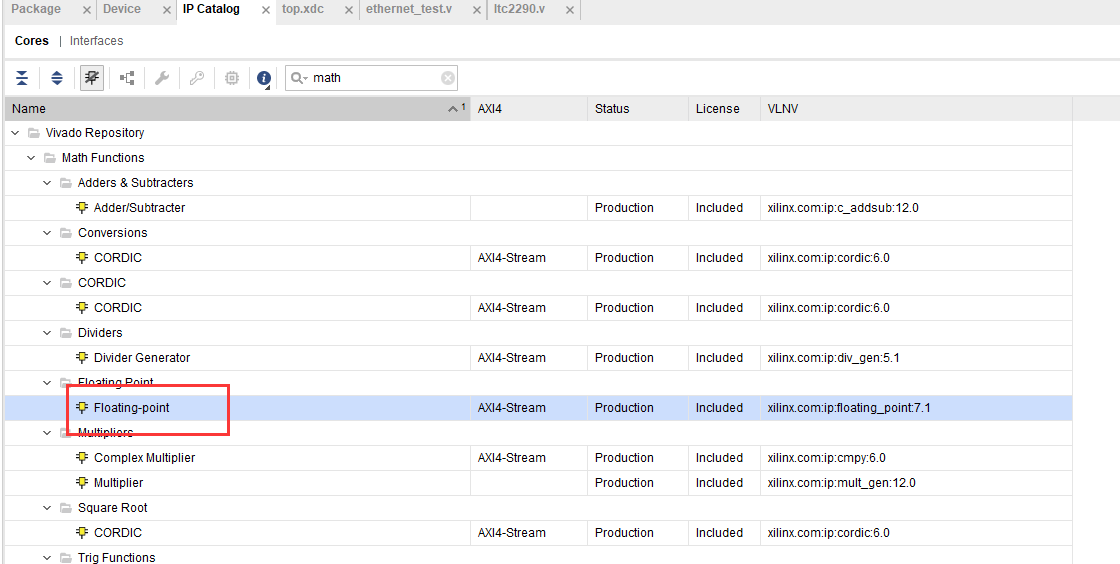Sort by the Status column header

[x=638, y=109]
